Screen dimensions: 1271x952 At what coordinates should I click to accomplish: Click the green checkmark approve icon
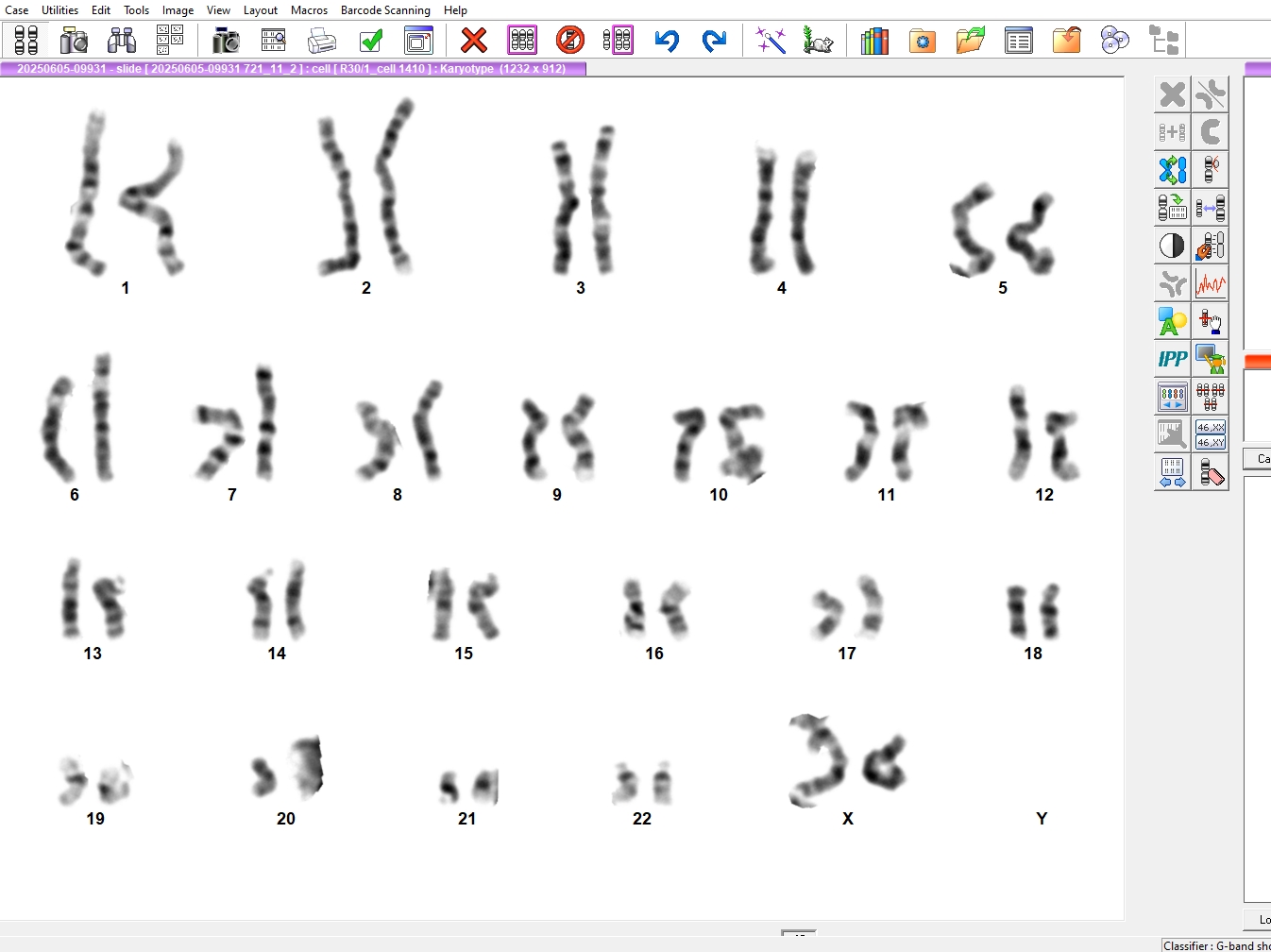click(x=371, y=41)
